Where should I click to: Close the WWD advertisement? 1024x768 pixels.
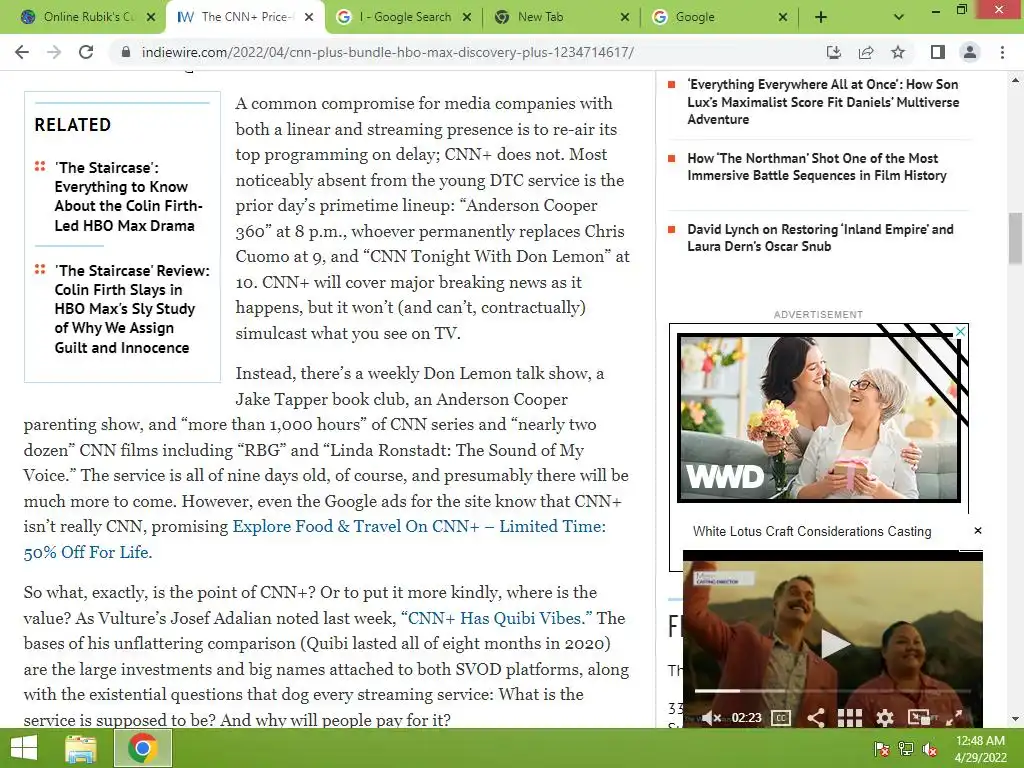[961, 331]
